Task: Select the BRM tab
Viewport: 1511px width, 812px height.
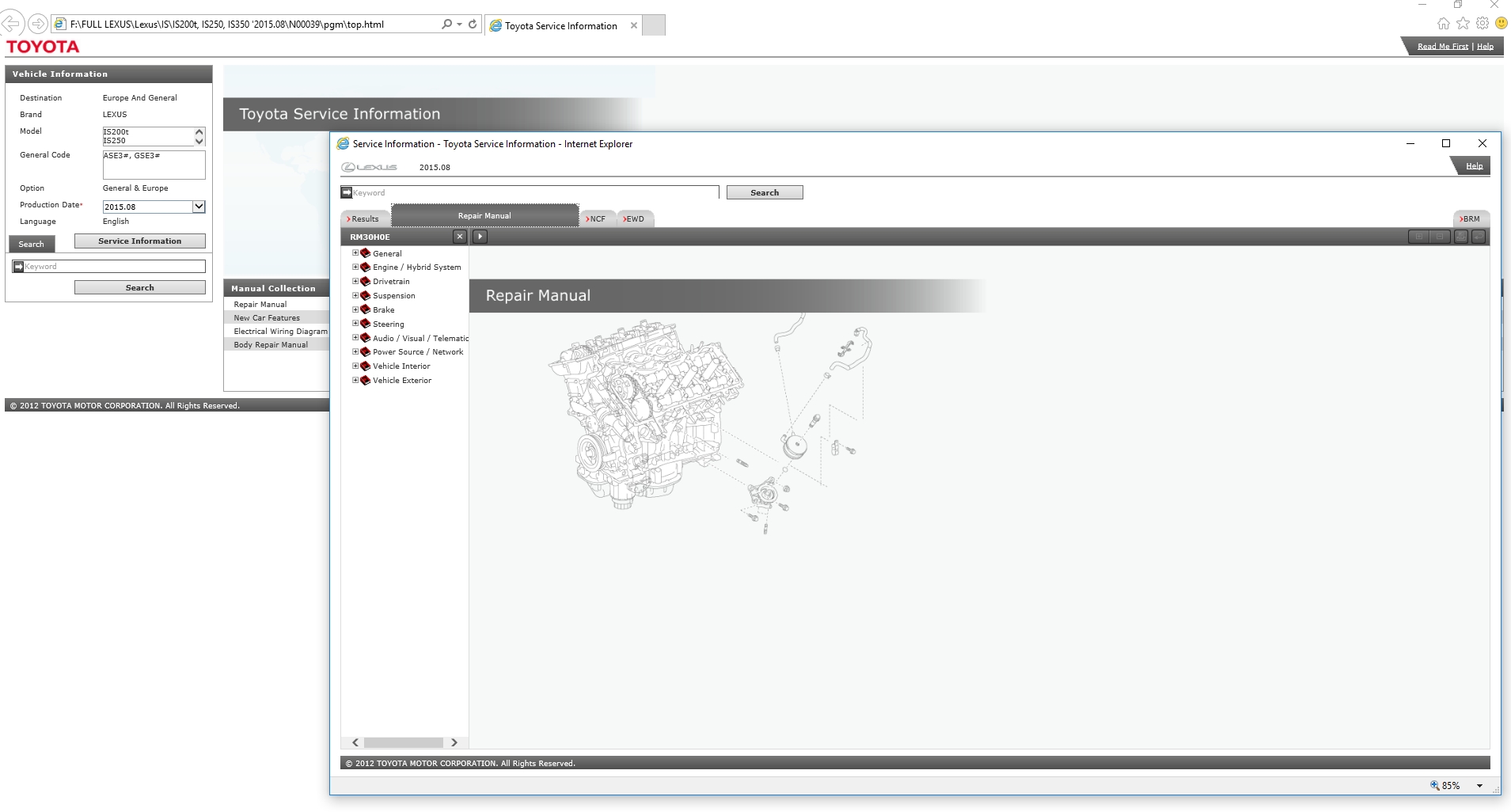Action: tap(1470, 219)
